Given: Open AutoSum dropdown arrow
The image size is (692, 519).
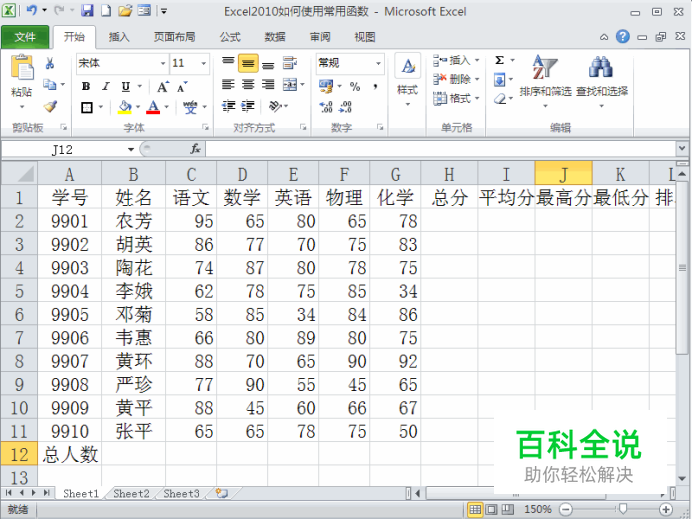Looking at the screenshot, I should point(512,60).
